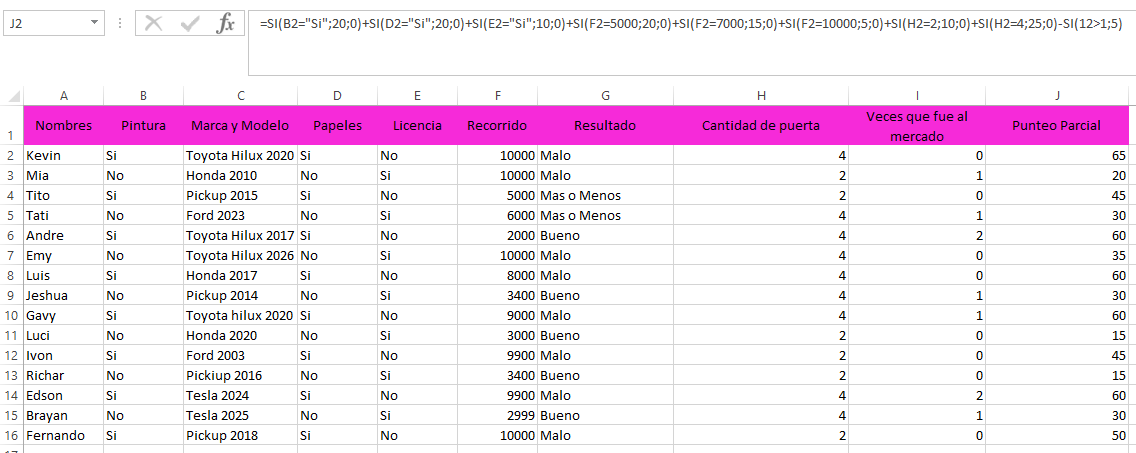1136x453 pixels.
Task: Select the "Tesla 2024" cell
Action: 240,395
